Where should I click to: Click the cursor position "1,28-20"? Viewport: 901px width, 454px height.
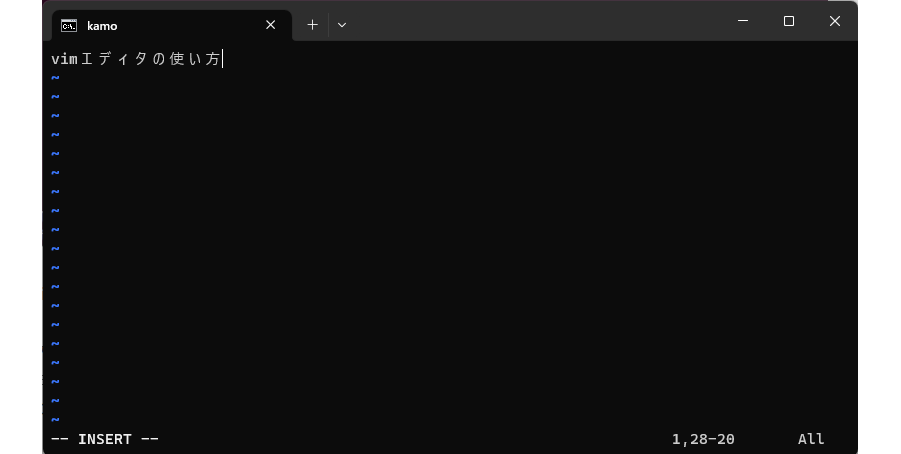click(x=703, y=439)
